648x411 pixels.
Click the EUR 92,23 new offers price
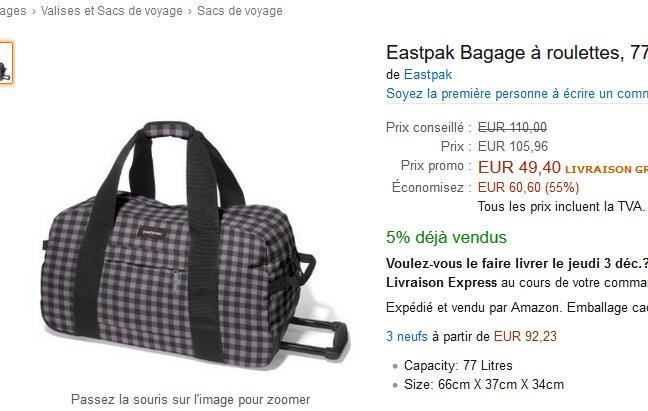click(525, 336)
